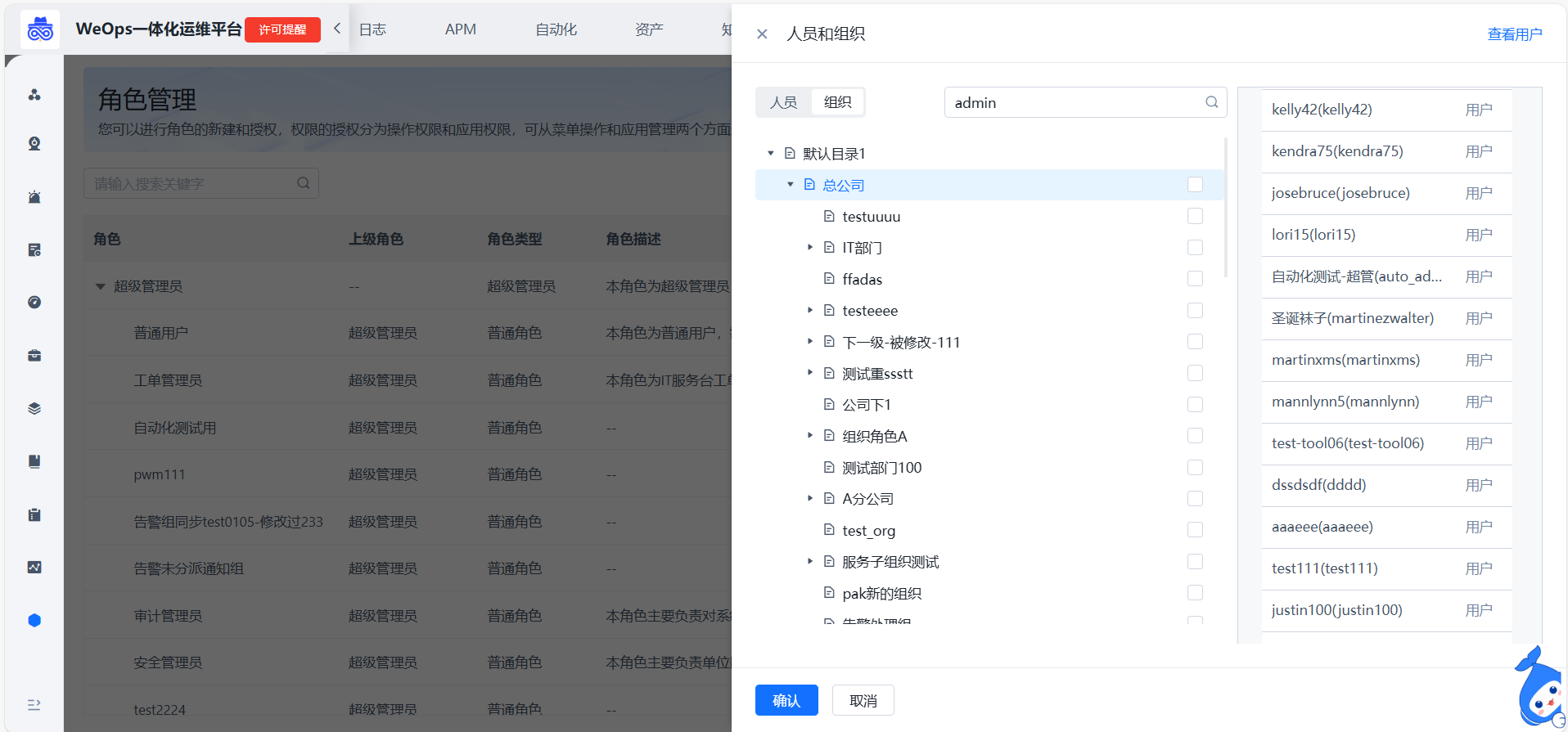Expand the IT部门 tree node
1568x732 pixels.
point(810,247)
